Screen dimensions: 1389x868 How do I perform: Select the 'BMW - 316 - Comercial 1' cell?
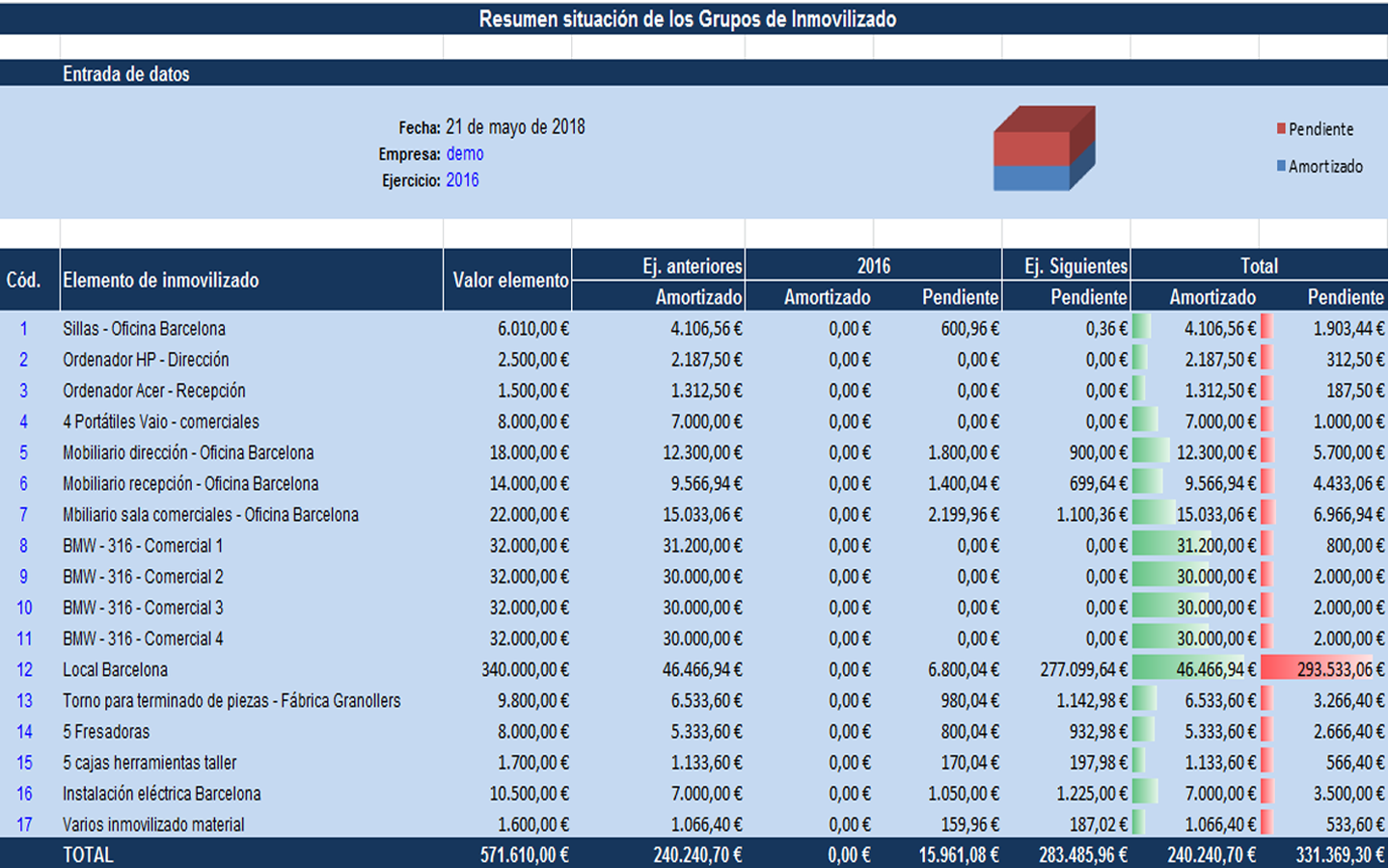point(143,546)
